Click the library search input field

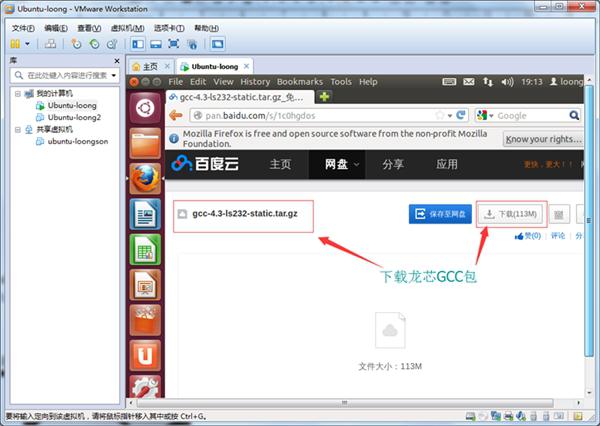(x=67, y=75)
